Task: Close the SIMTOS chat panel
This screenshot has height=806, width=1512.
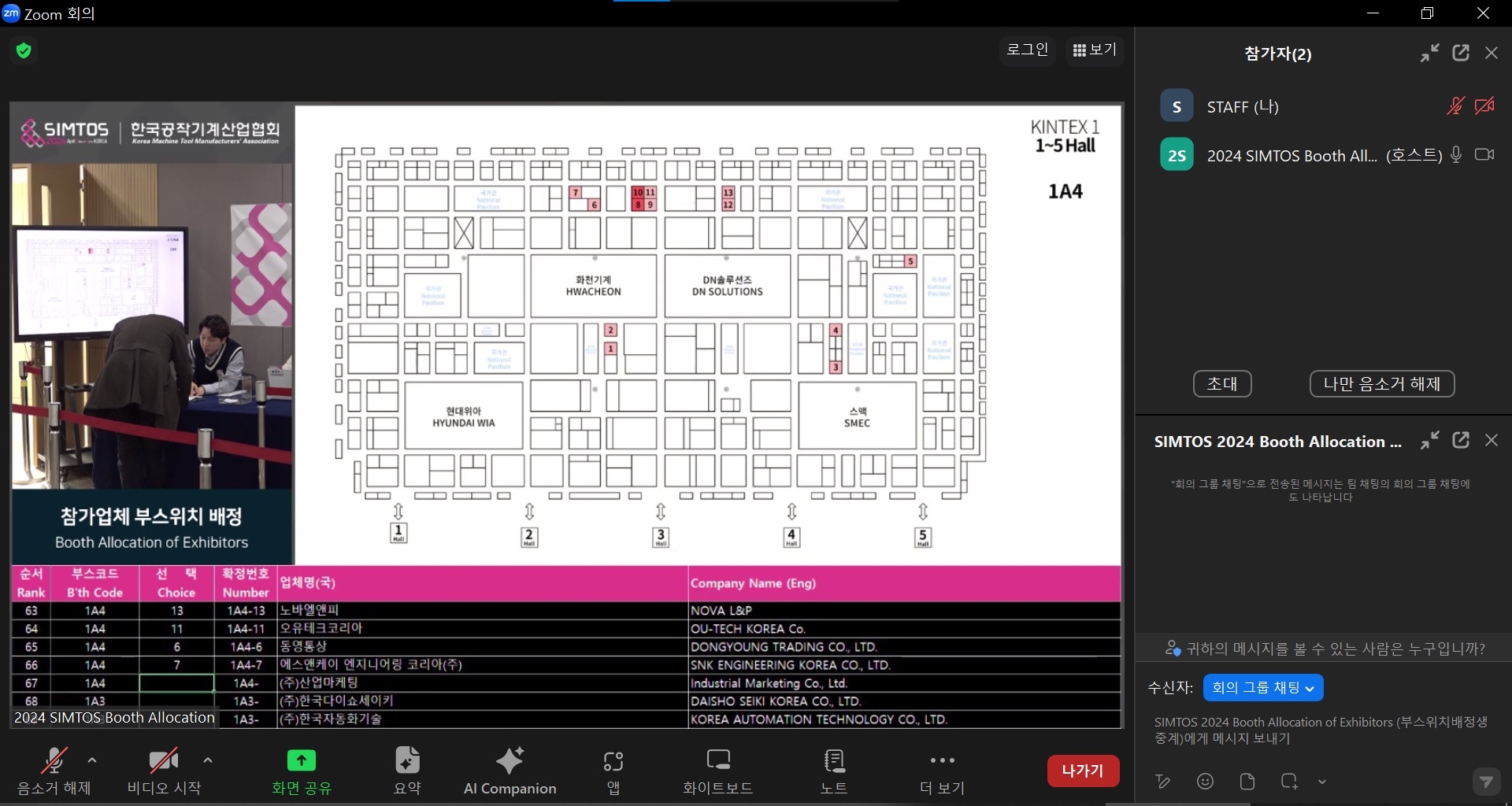Action: click(x=1492, y=441)
